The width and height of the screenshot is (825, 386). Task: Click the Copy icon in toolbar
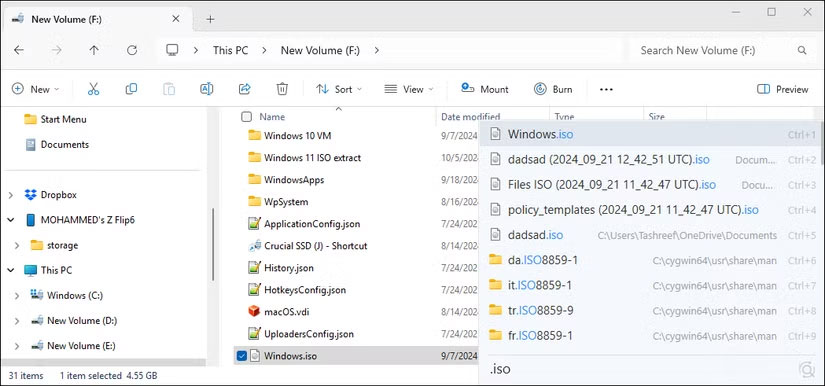click(131, 89)
